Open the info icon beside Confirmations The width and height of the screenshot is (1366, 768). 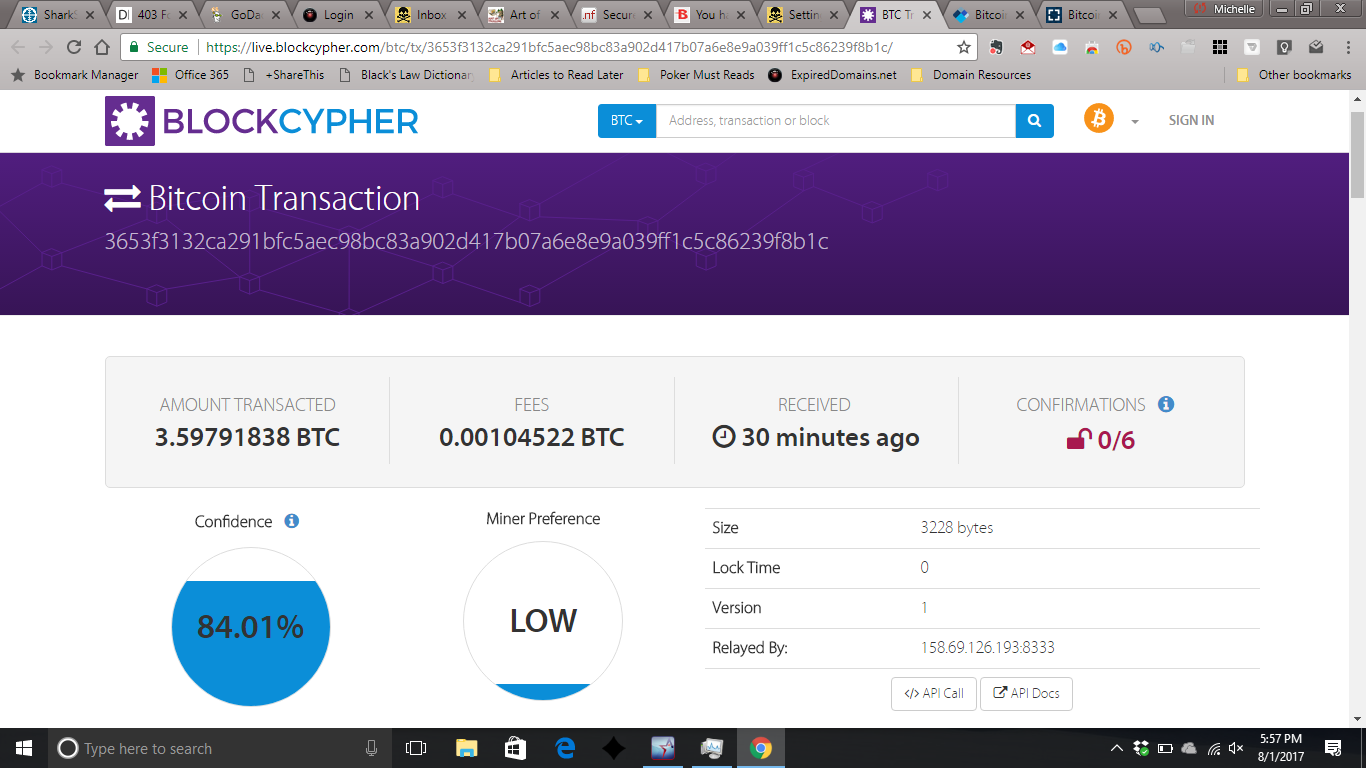pyautogui.click(x=1166, y=404)
